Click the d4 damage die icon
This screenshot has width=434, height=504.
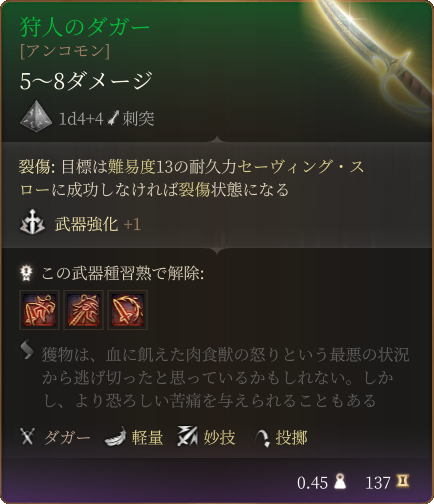[x=36, y=117]
